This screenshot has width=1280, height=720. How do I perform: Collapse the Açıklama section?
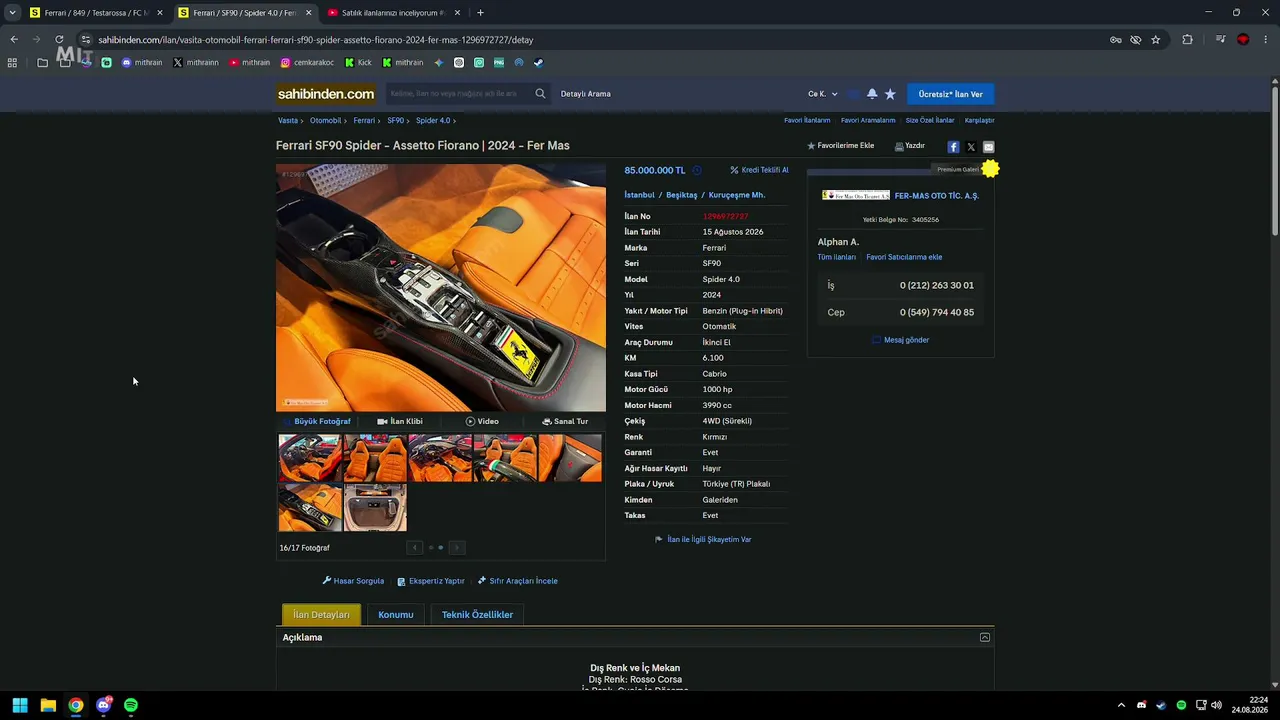click(985, 637)
